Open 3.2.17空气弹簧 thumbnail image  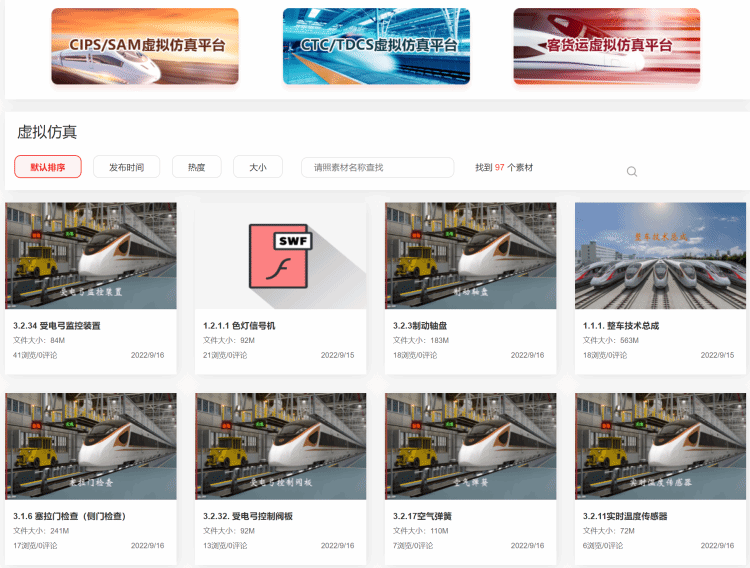tap(471, 446)
